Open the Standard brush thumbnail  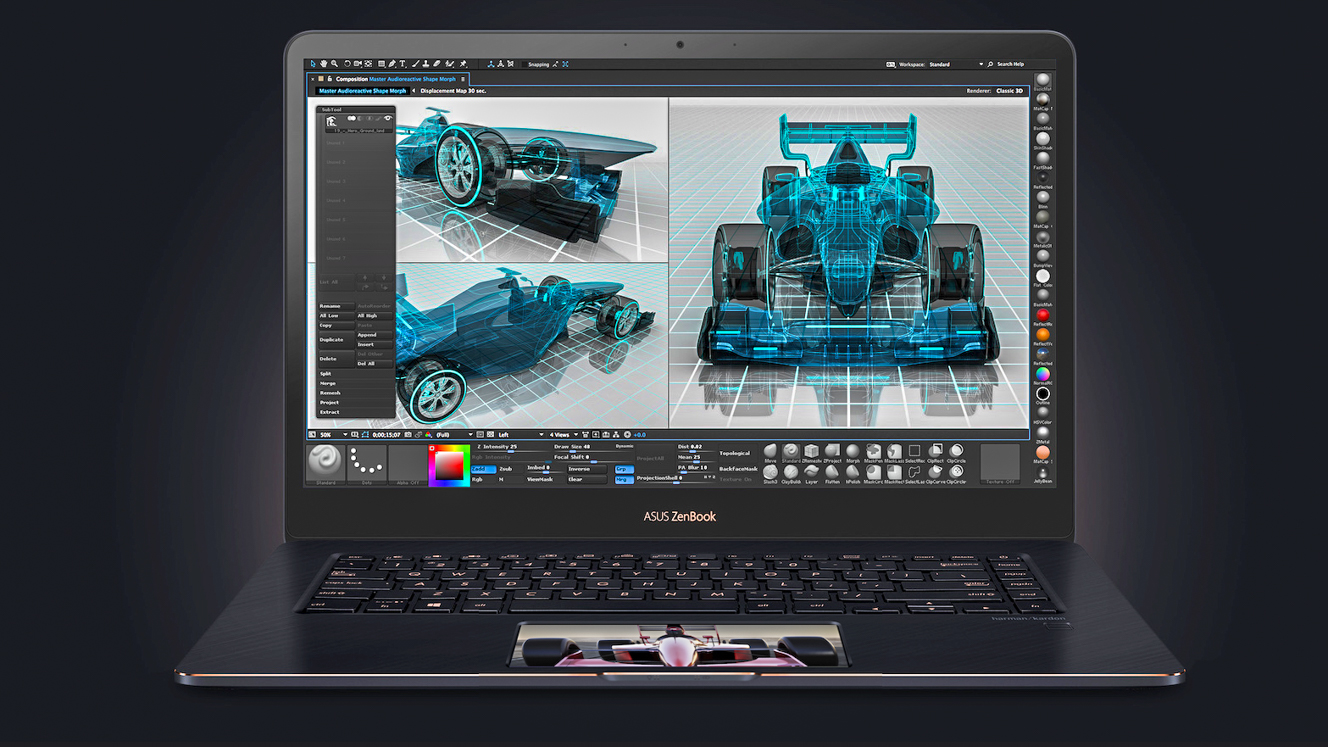pyautogui.click(x=325, y=464)
